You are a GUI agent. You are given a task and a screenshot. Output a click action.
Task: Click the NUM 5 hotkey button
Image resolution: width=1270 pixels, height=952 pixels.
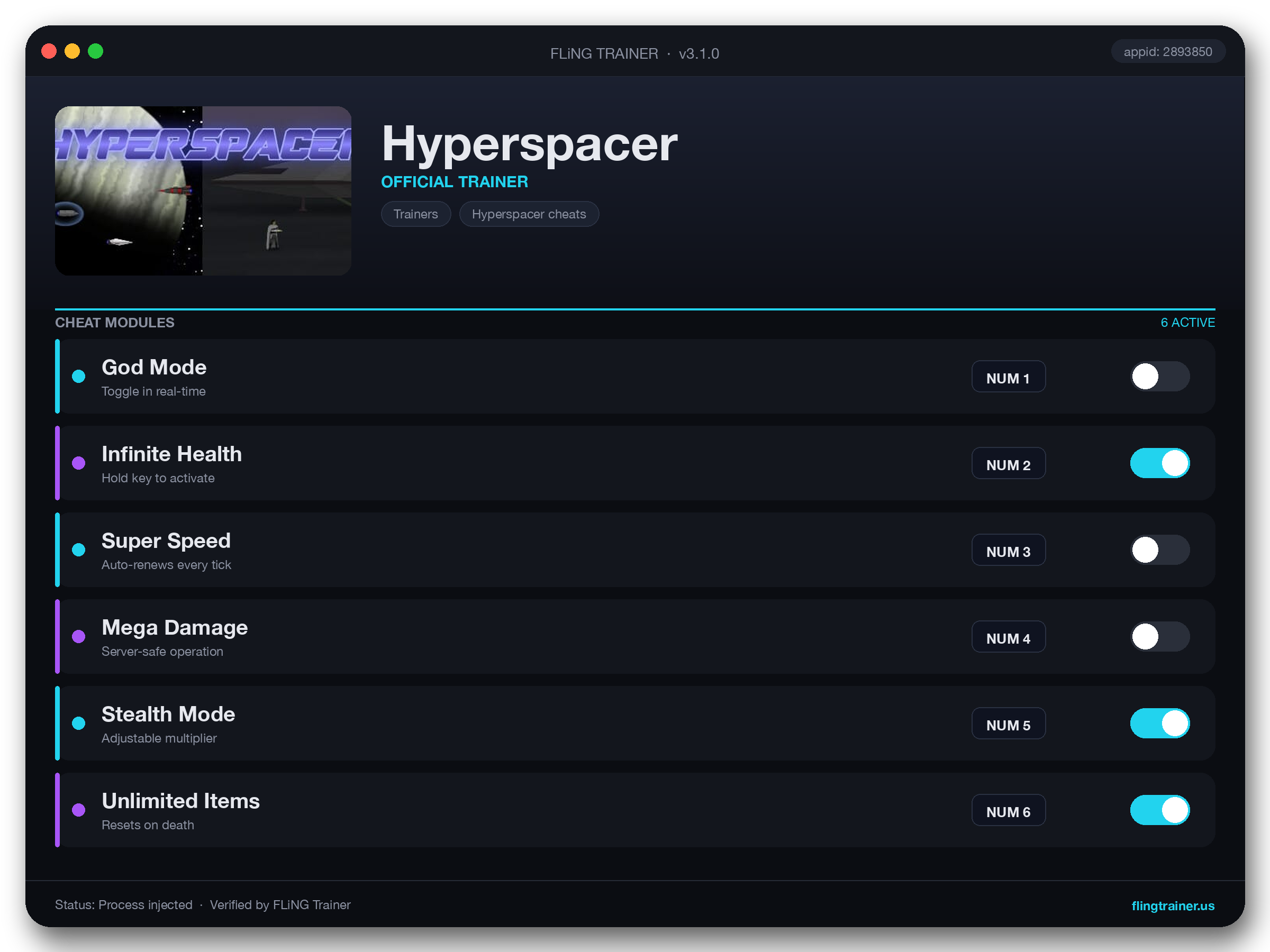point(1008,724)
